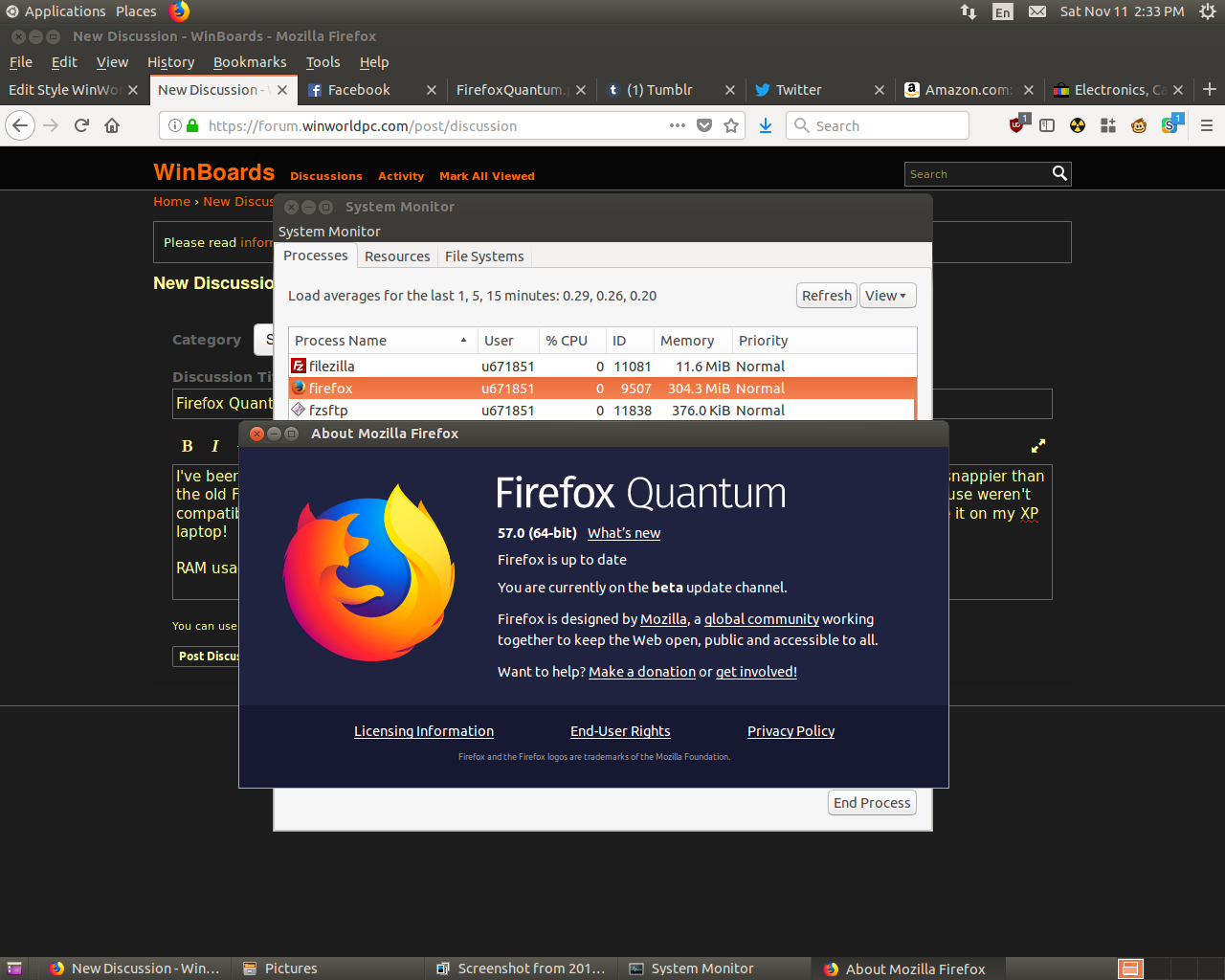
Task: Switch to the Amazon.com browser tab
Action: [x=969, y=89]
